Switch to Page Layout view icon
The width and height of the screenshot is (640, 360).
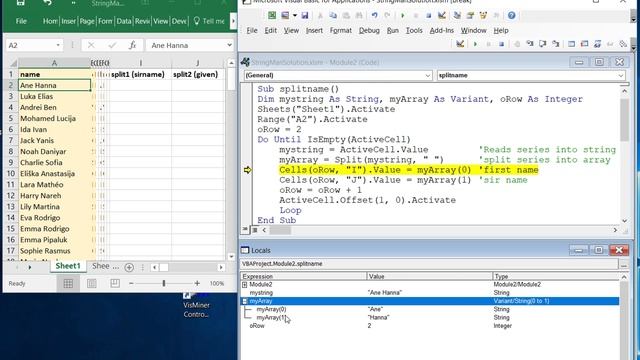click(91, 283)
